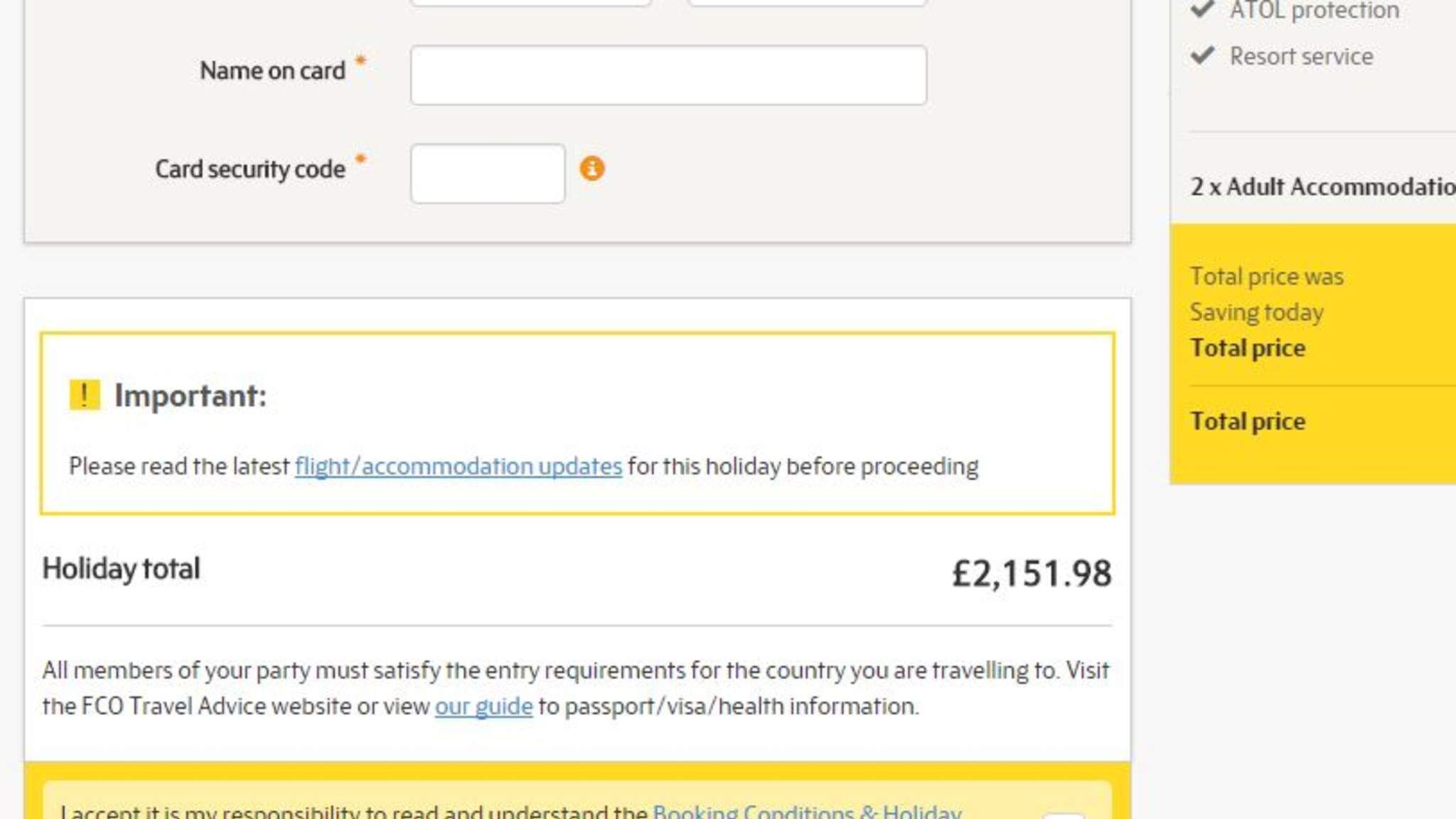Click the £2,151.98 holiday total amount
1456x819 pixels.
point(1031,573)
